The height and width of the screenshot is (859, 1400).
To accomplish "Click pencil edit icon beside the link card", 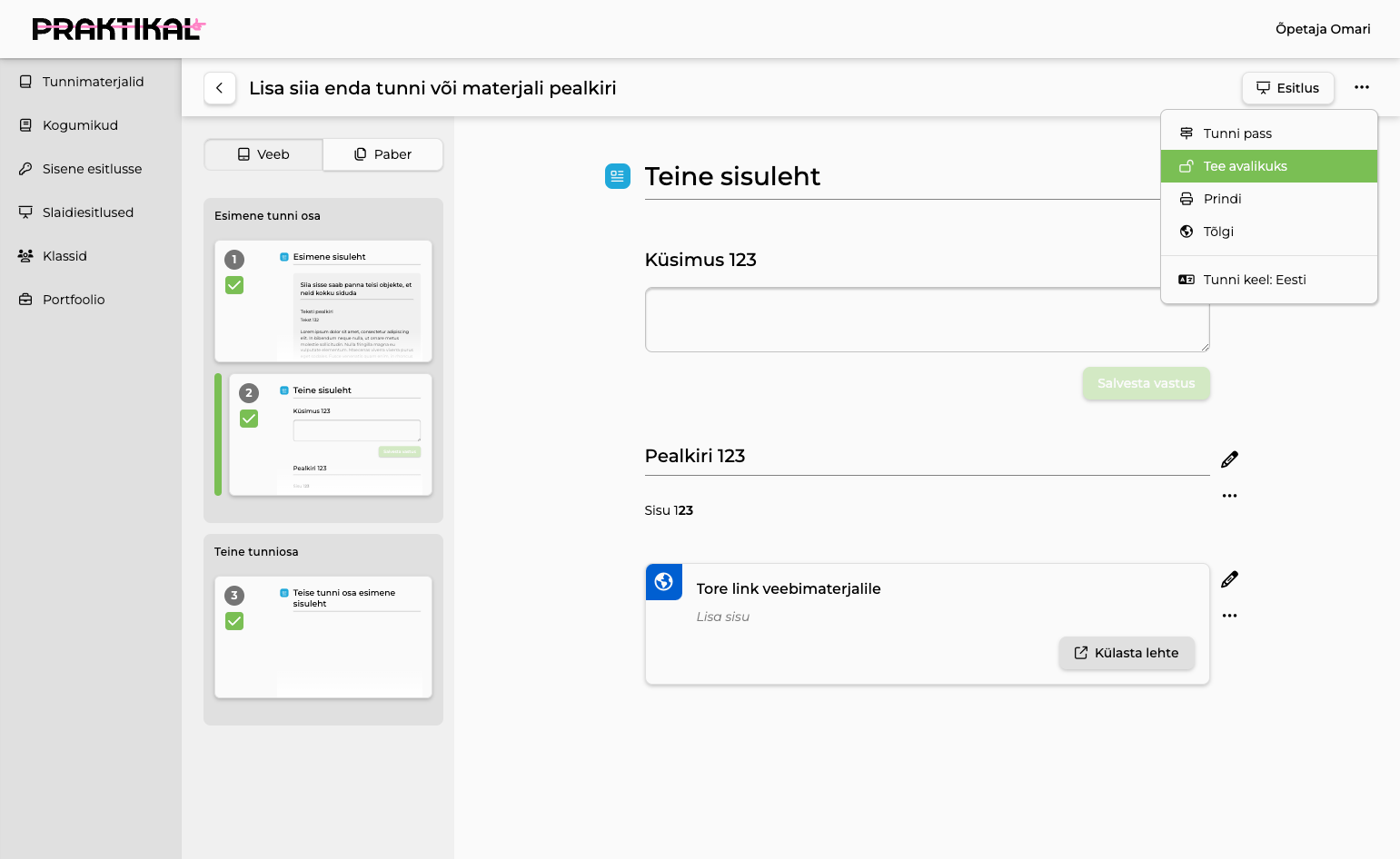I will 1229,579.
